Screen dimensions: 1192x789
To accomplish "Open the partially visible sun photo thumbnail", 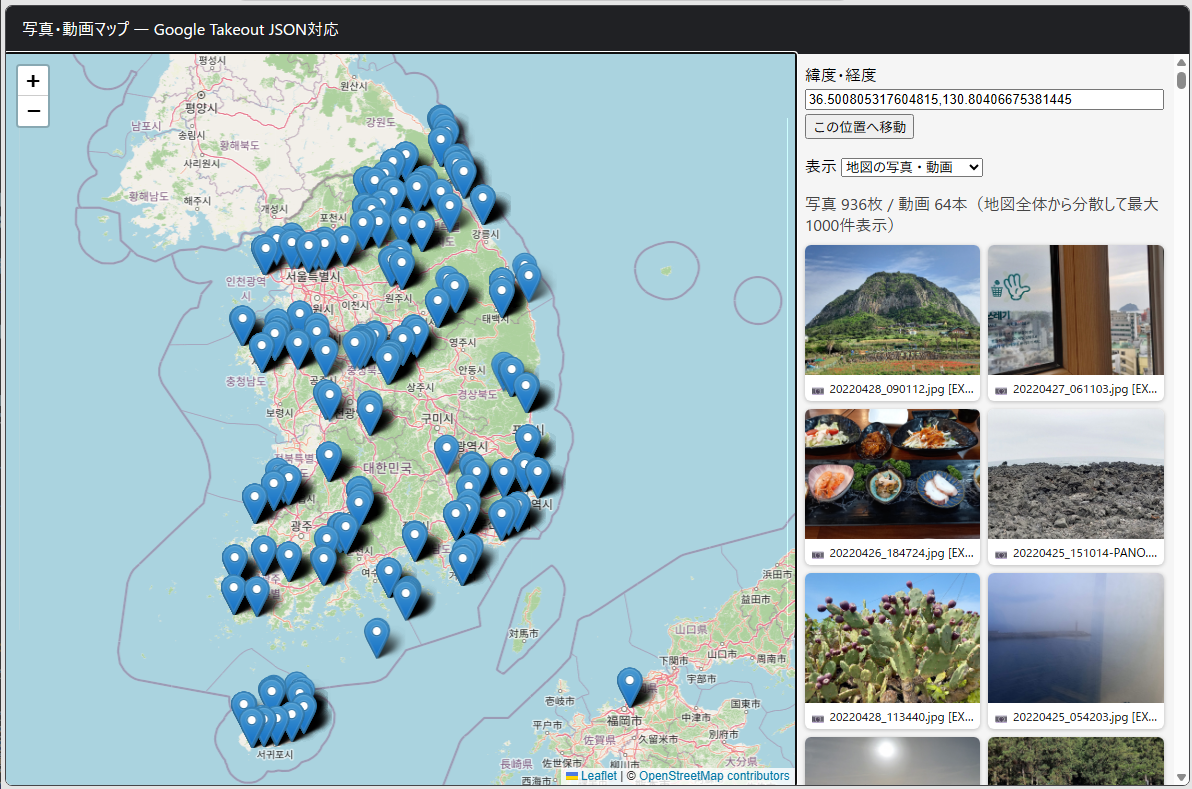I will [892, 761].
